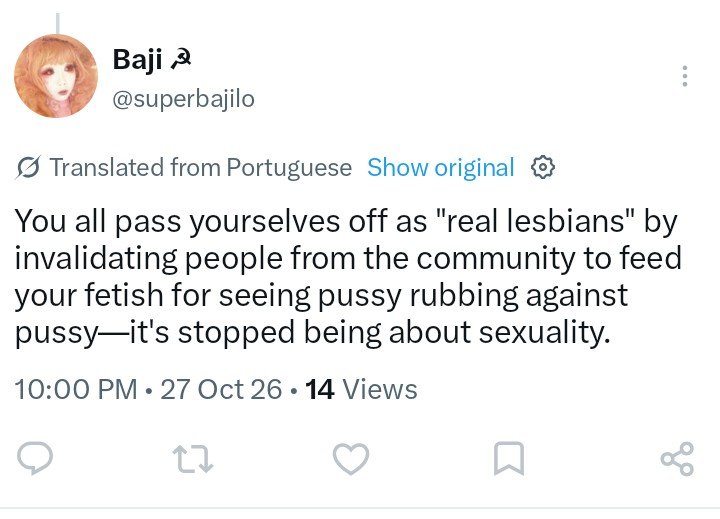Open the three-dot more options menu

pyautogui.click(x=685, y=76)
